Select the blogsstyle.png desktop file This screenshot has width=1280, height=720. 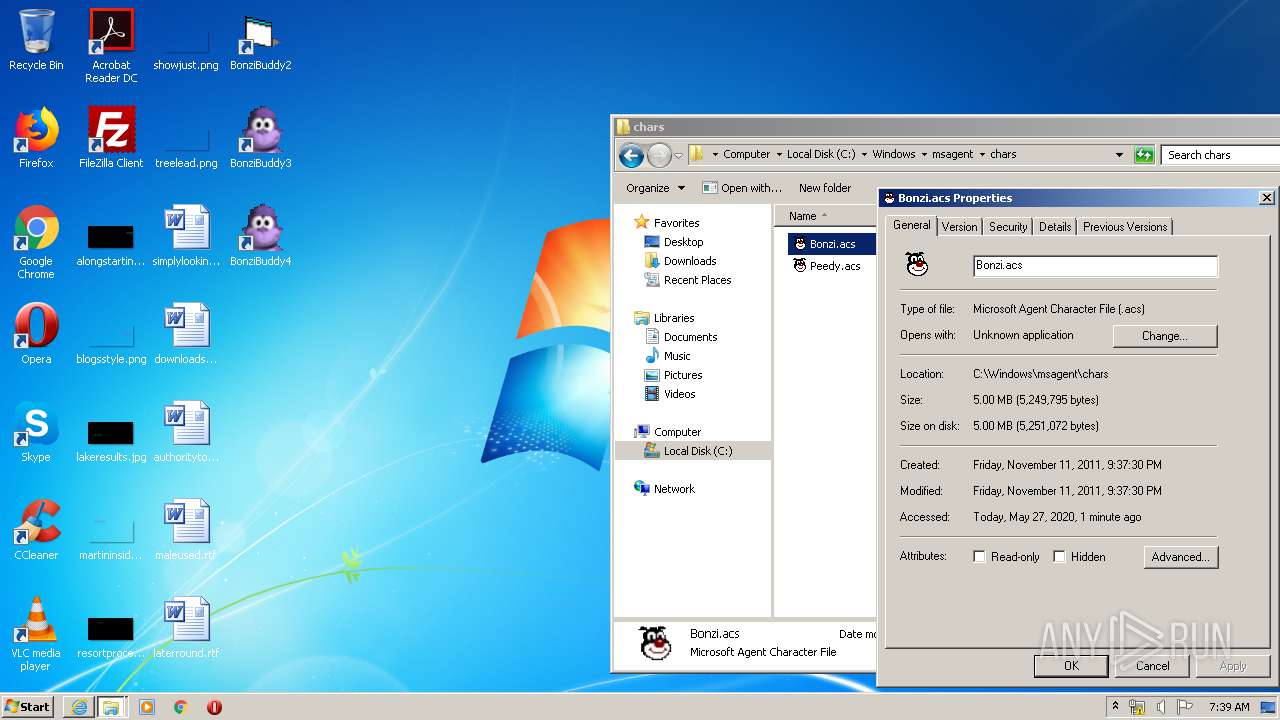(111, 340)
